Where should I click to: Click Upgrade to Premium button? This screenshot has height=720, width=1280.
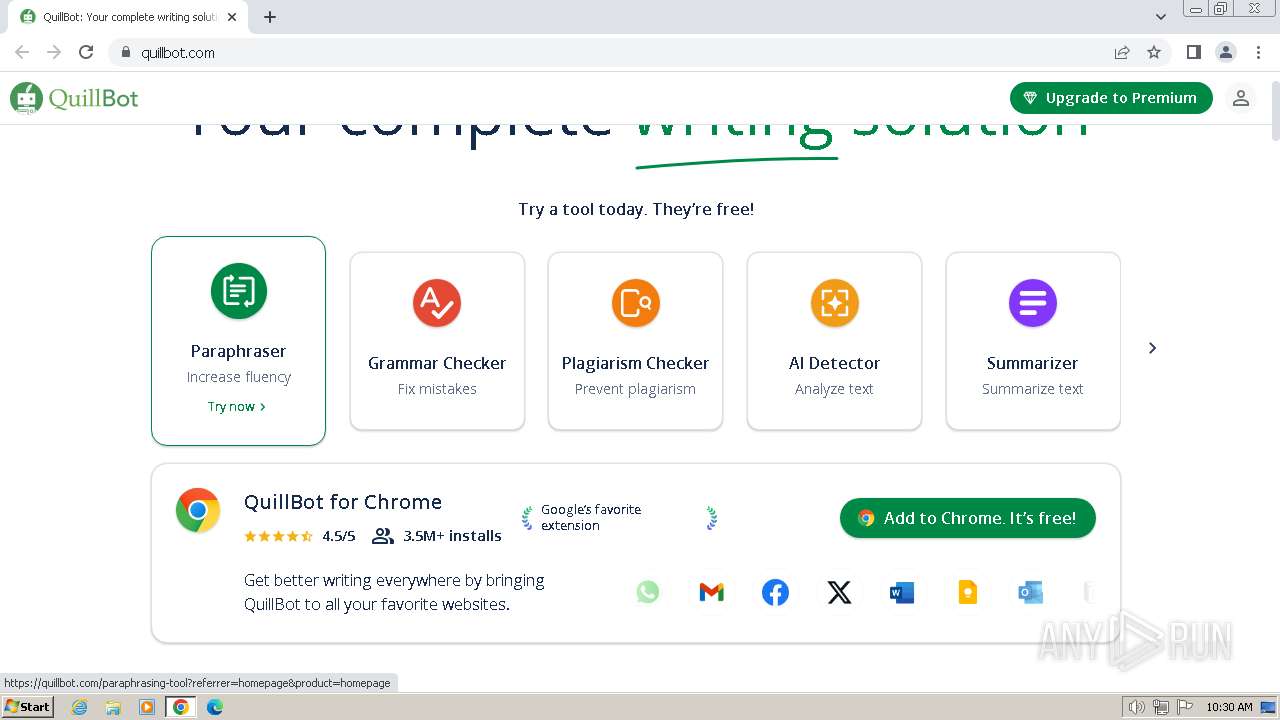coord(1111,98)
